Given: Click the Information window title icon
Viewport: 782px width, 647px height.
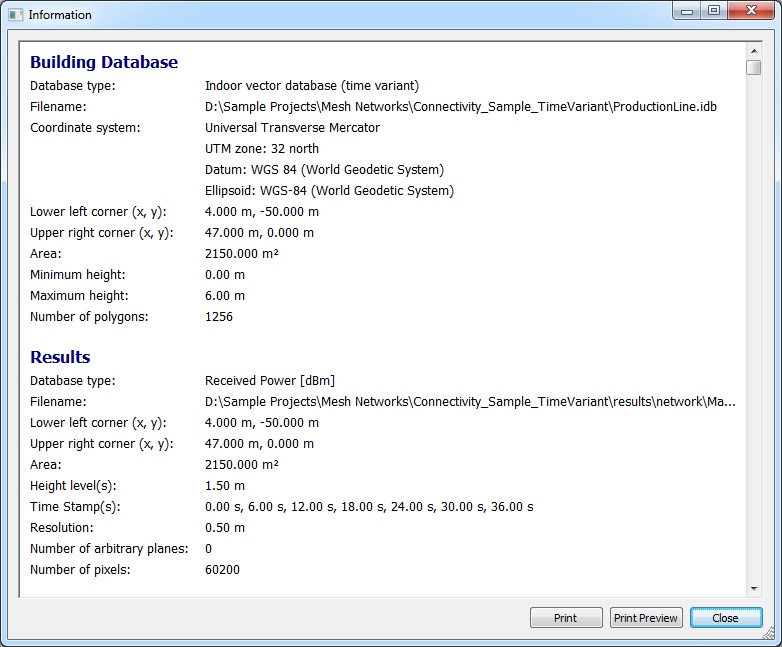Looking at the screenshot, I should (x=14, y=15).
